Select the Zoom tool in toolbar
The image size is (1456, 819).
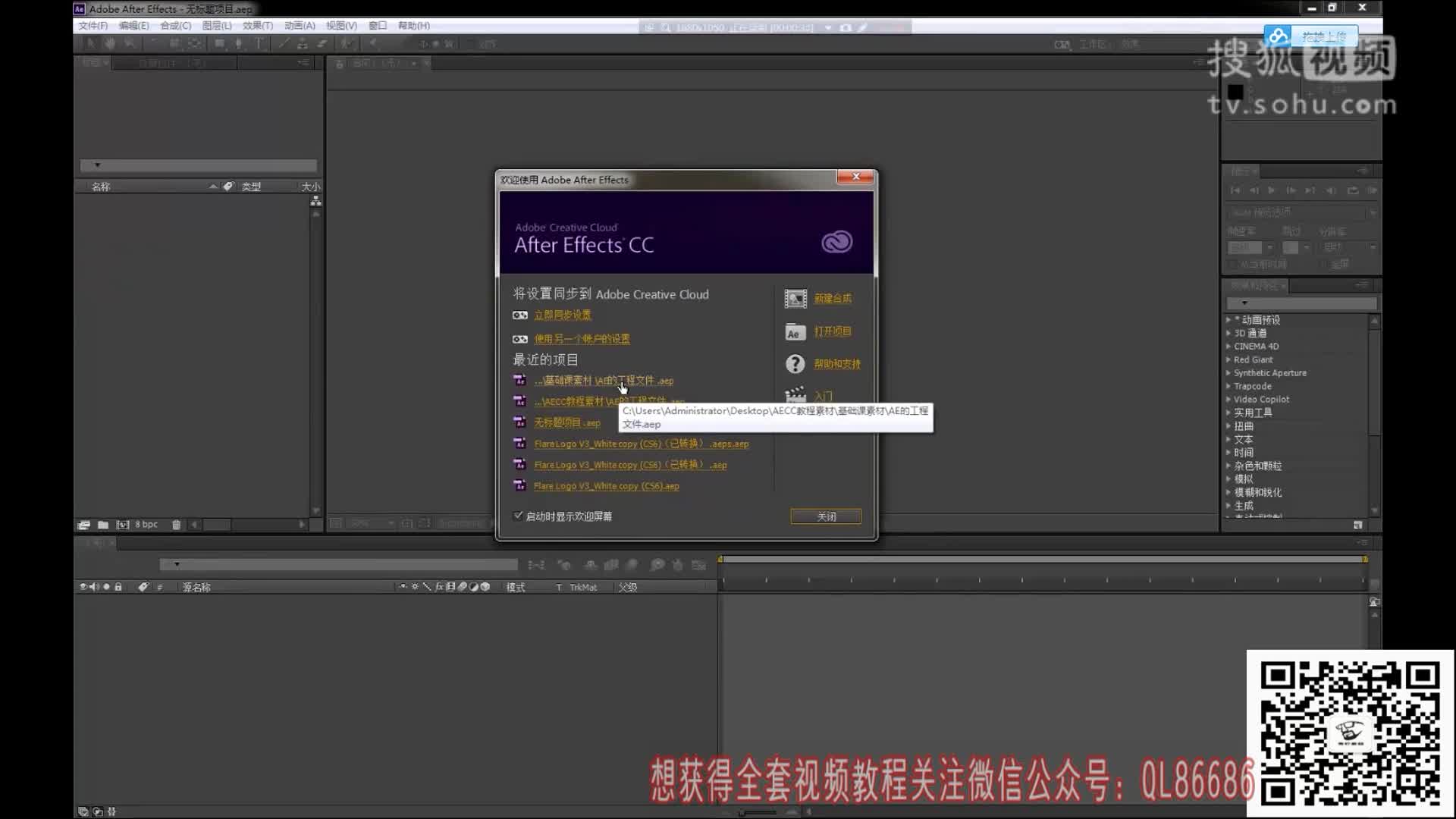pyautogui.click(x=130, y=44)
